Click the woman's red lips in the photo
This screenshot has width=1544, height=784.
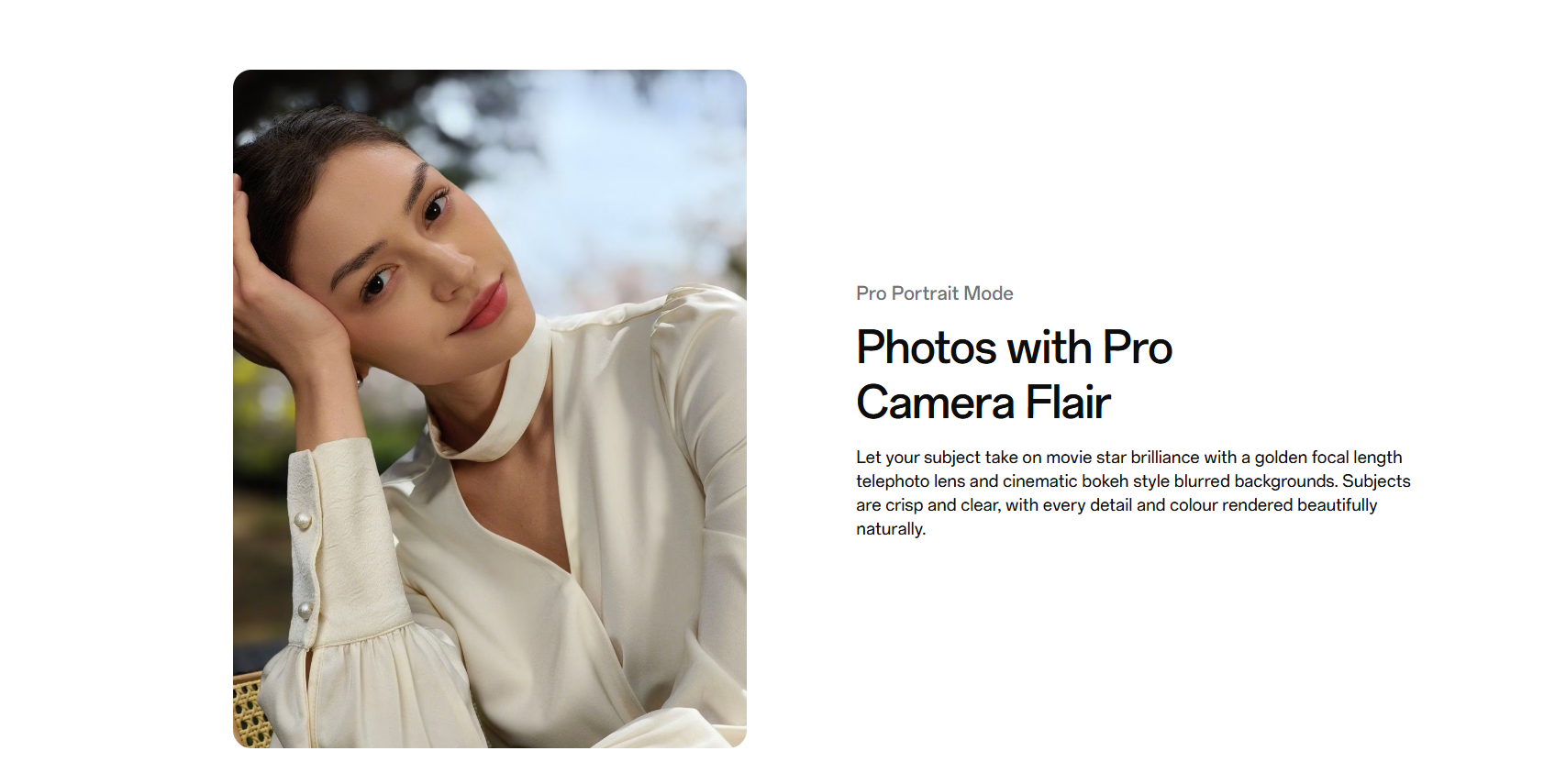tap(484, 307)
